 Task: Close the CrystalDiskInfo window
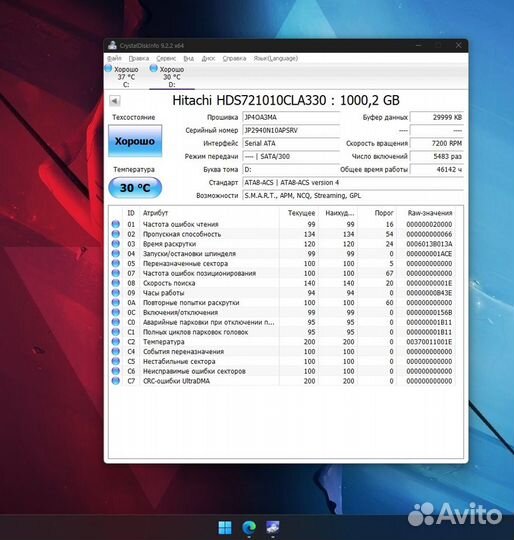point(458,45)
